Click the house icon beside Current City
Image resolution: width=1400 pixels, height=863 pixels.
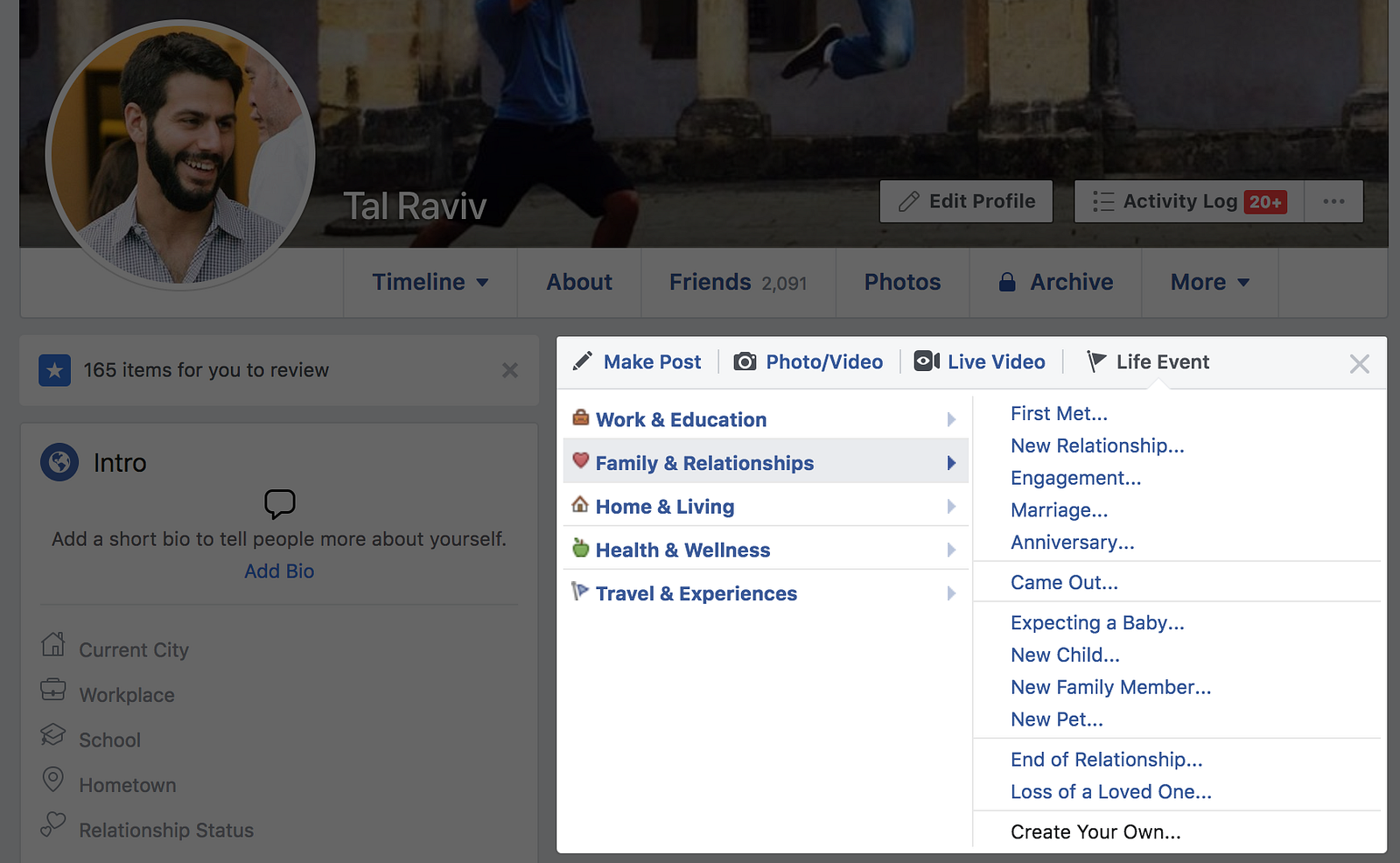point(52,645)
